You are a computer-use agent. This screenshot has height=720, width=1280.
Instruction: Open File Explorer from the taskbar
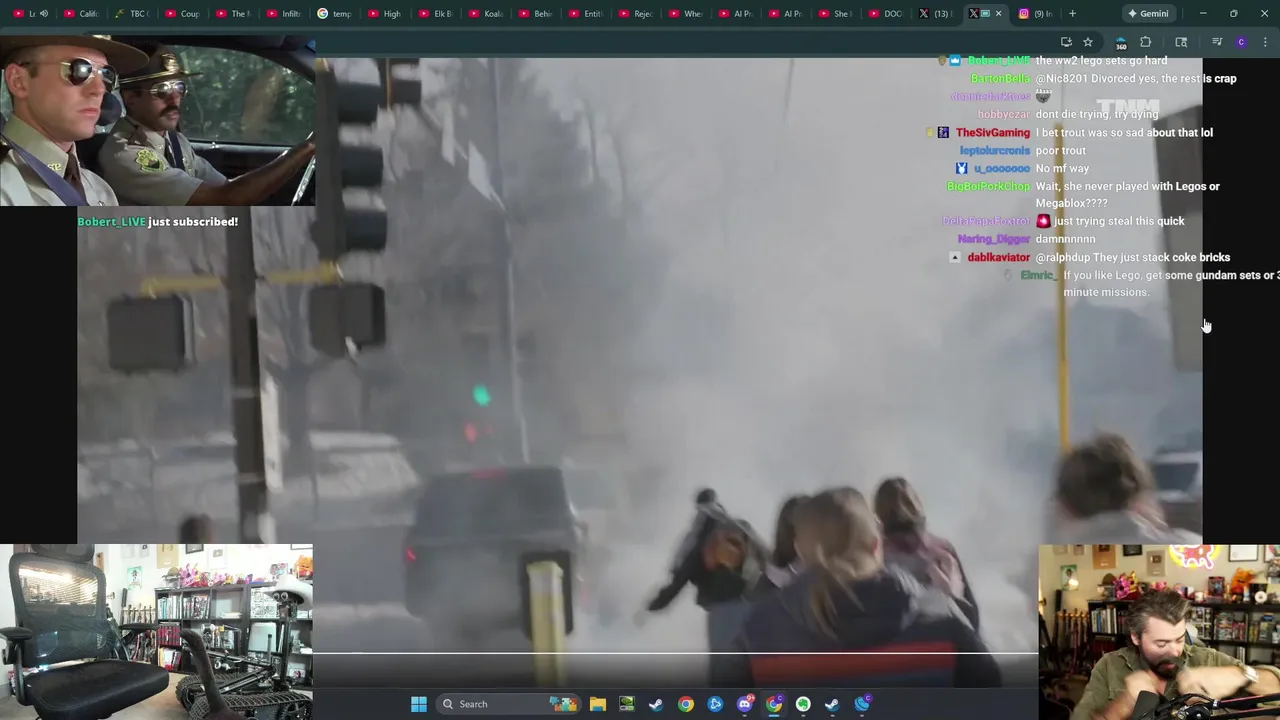[598, 704]
